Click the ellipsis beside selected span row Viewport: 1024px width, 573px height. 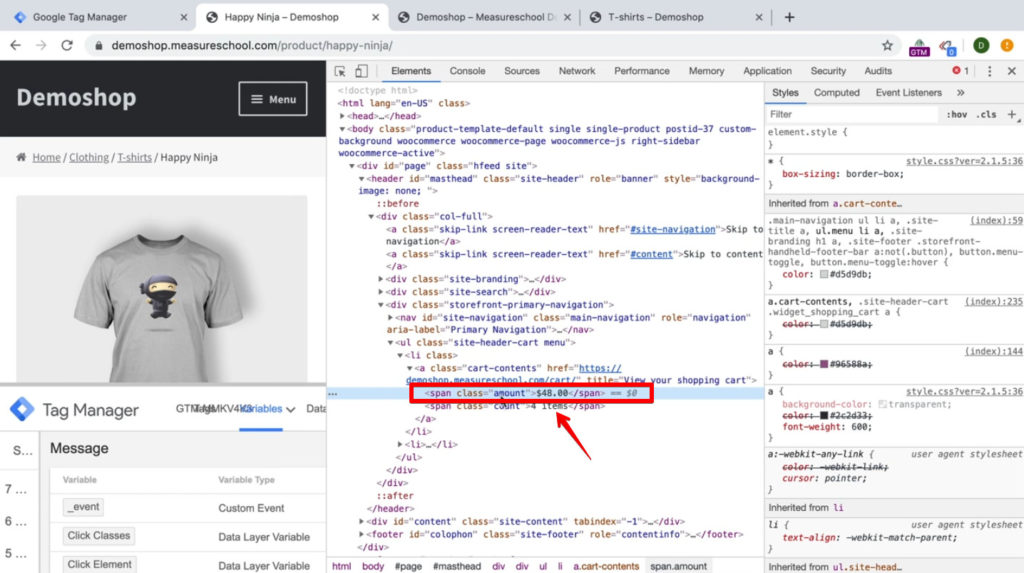click(333, 393)
